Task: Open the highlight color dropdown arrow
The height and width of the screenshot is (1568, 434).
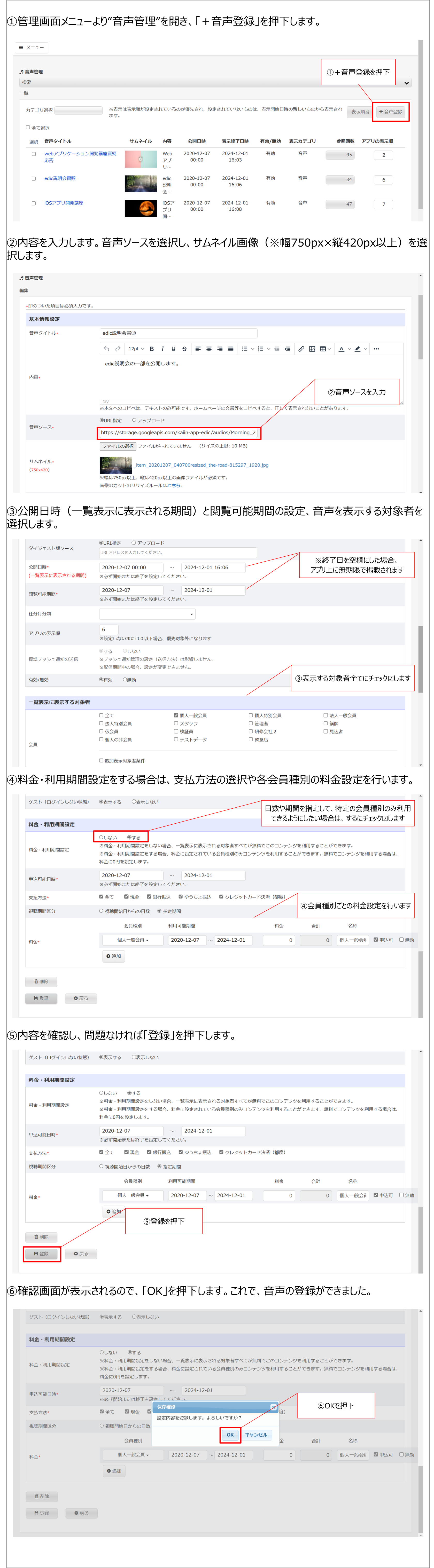Action: [365, 349]
